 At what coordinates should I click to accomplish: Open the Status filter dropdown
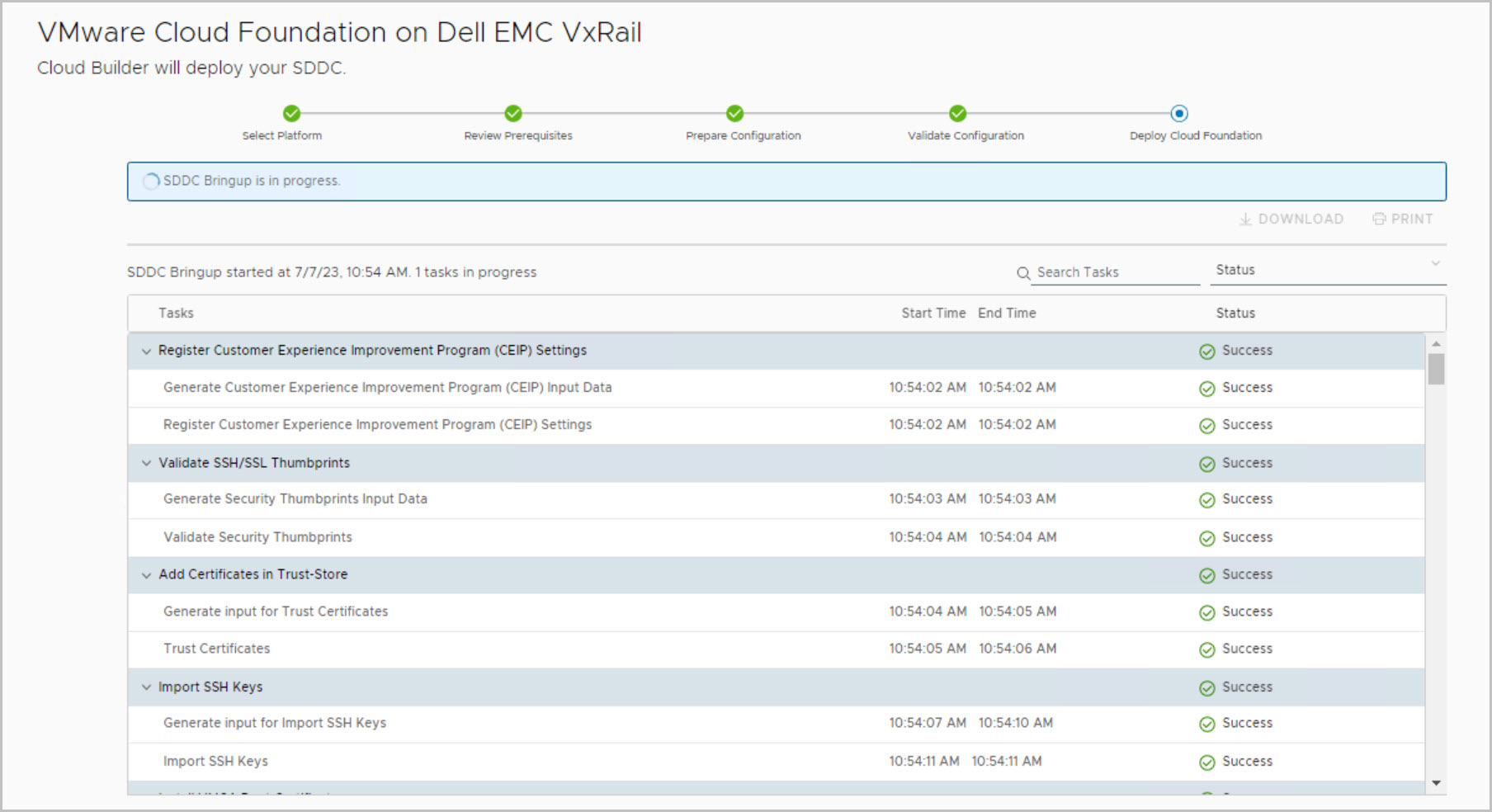[x=1327, y=270]
